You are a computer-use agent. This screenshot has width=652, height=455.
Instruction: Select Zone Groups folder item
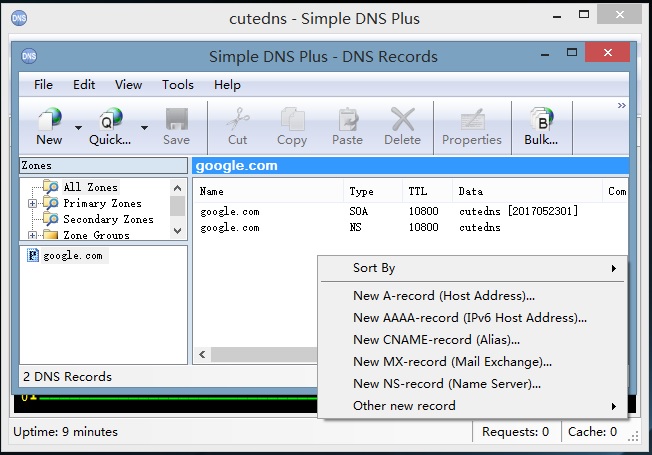pyautogui.click(x=96, y=235)
